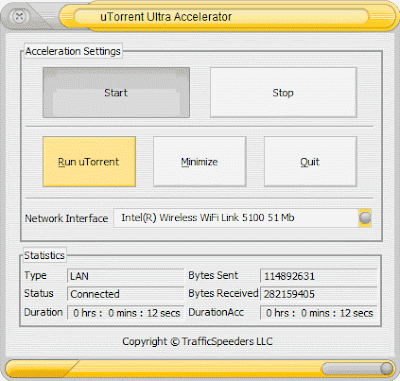
Task: Minimize the accelerator via Minimize button
Action: click(x=199, y=162)
